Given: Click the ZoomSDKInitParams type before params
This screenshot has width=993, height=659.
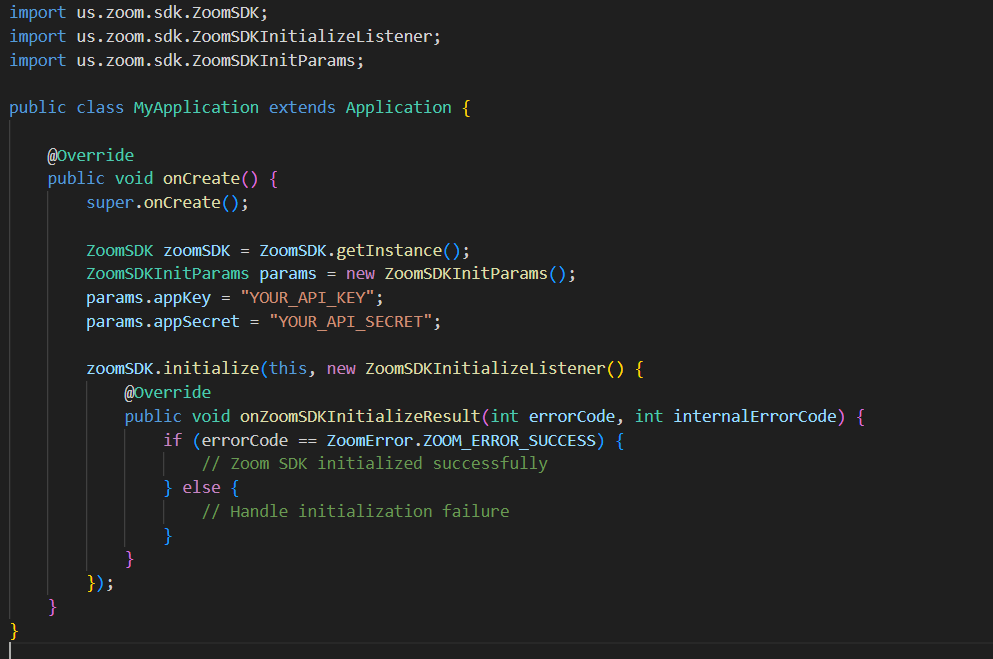Looking at the screenshot, I should (167, 274).
